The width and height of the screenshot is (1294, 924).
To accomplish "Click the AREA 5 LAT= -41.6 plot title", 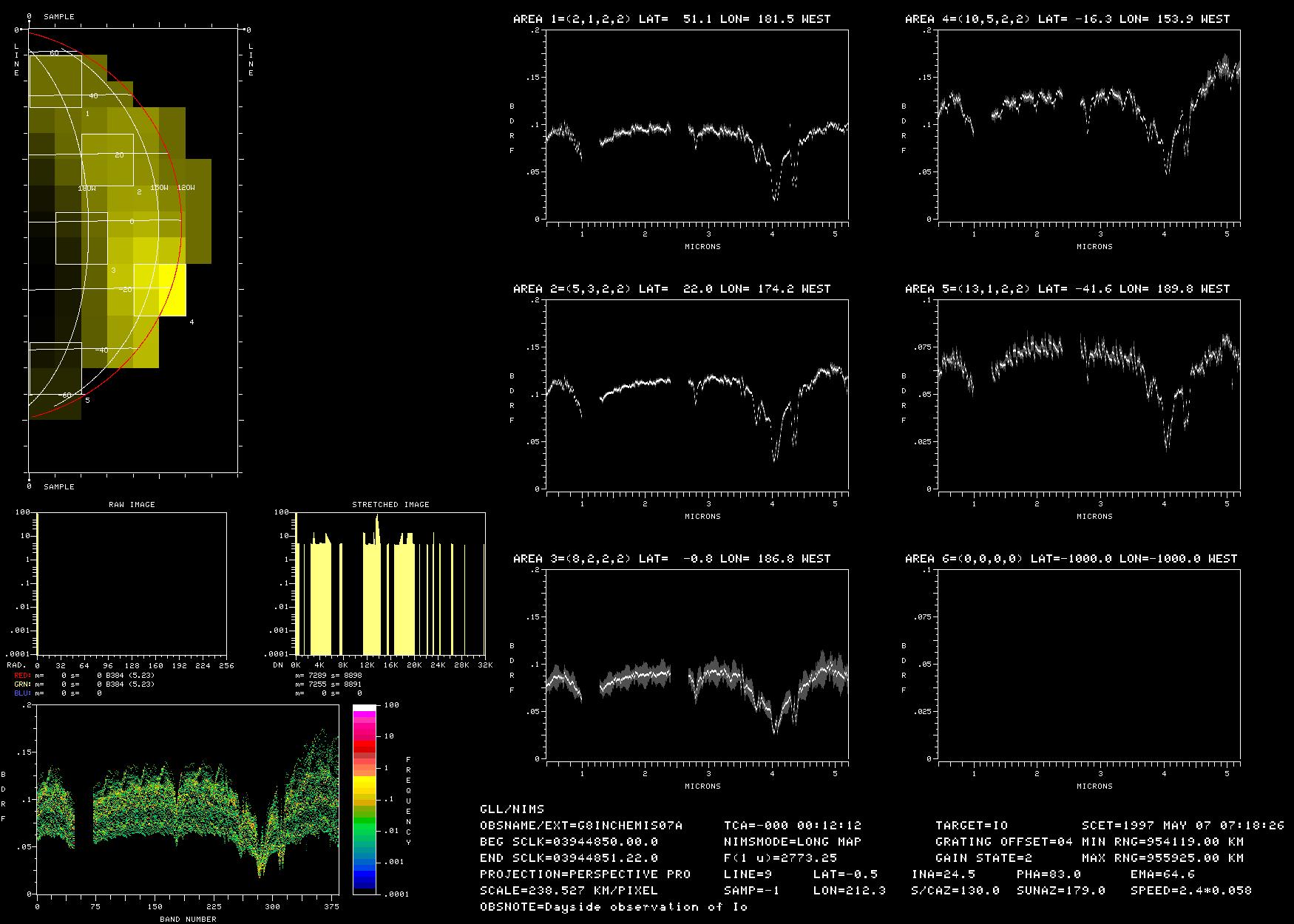I will pyautogui.click(x=1067, y=289).
